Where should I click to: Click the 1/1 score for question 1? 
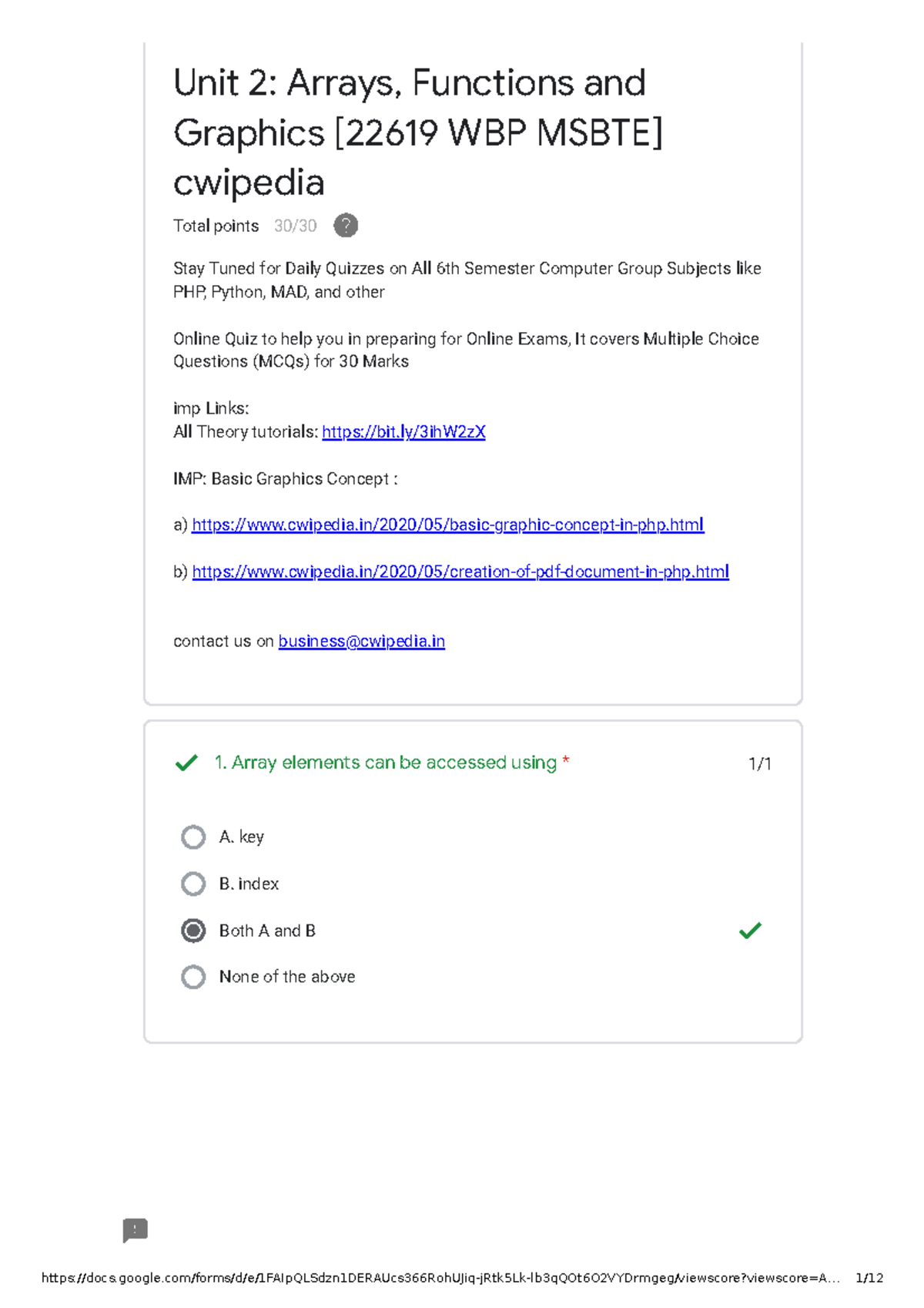point(759,763)
